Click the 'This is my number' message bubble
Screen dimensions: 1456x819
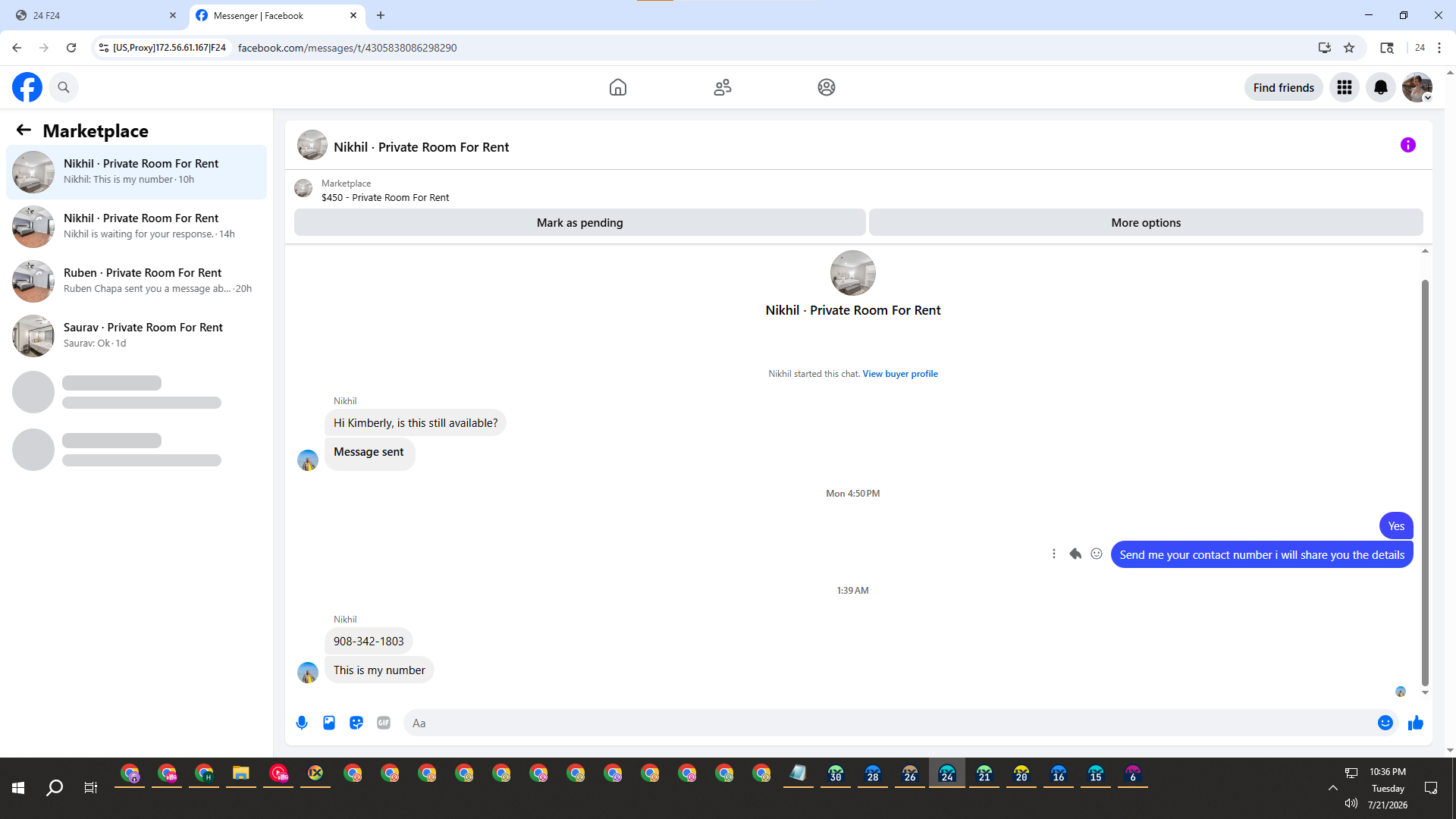pos(379,670)
